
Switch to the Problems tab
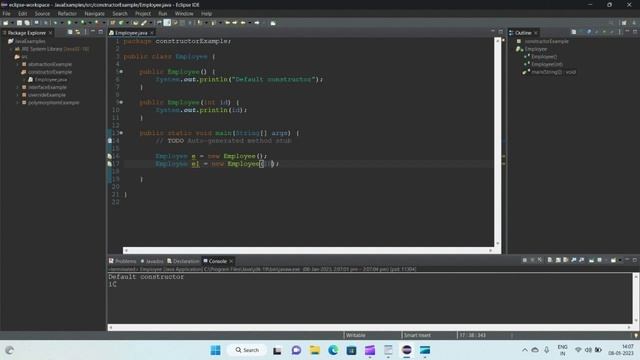point(122,261)
